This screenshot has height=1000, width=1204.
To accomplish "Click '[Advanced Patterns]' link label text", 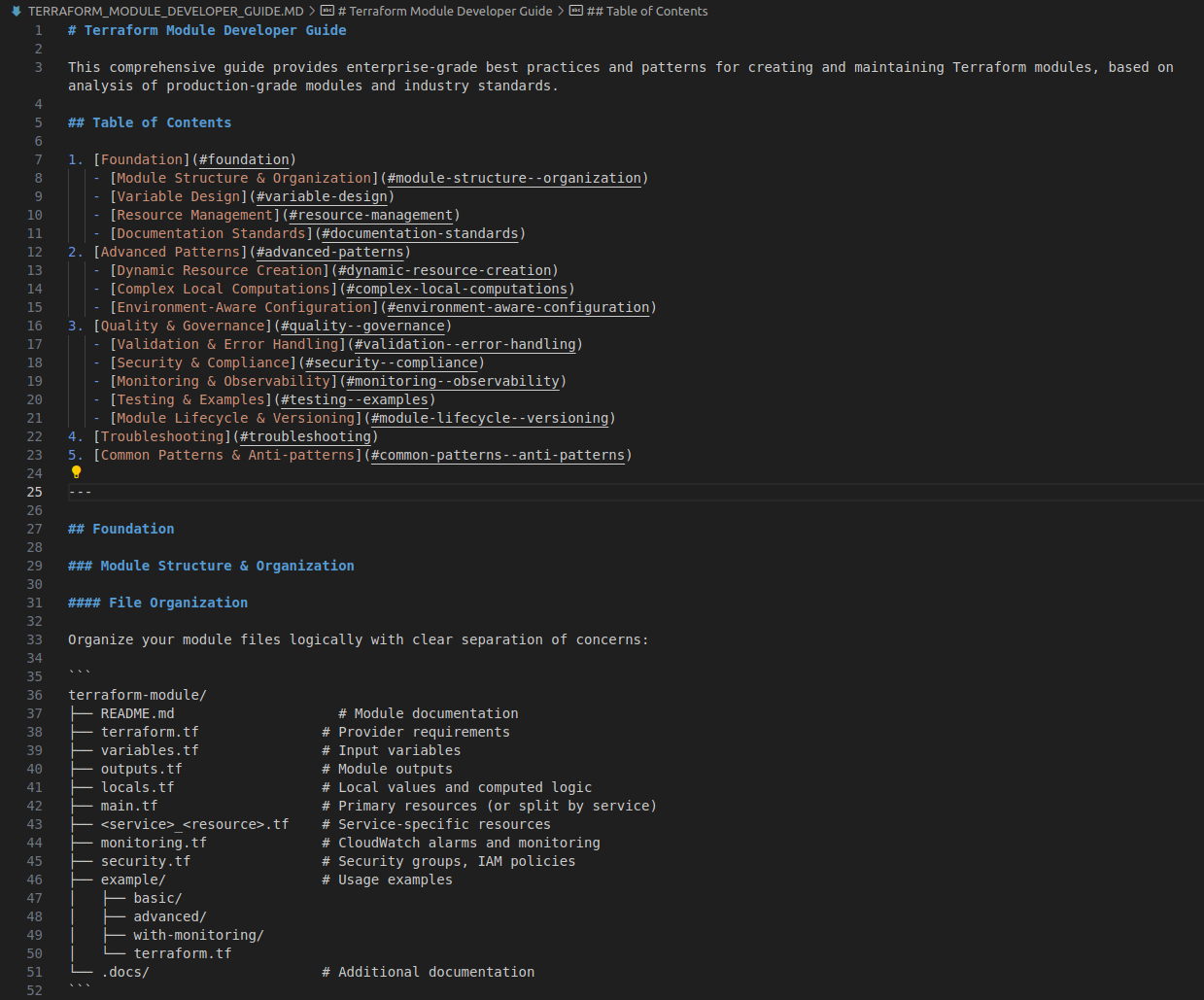I will (x=170, y=252).
